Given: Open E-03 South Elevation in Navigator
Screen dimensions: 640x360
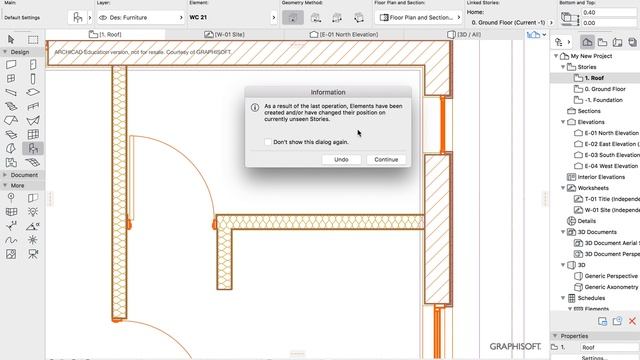Looking at the screenshot, I should tap(611, 155).
